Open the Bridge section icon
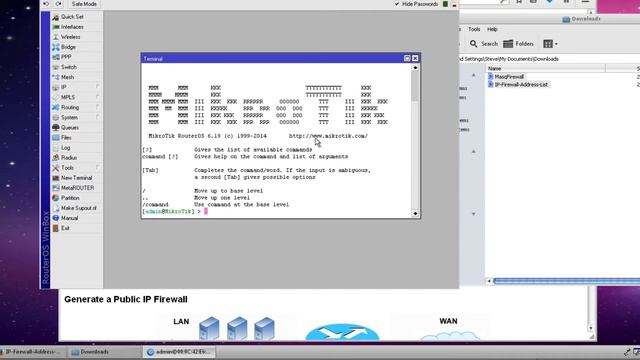640x360 pixels. click(x=56, y=47)
